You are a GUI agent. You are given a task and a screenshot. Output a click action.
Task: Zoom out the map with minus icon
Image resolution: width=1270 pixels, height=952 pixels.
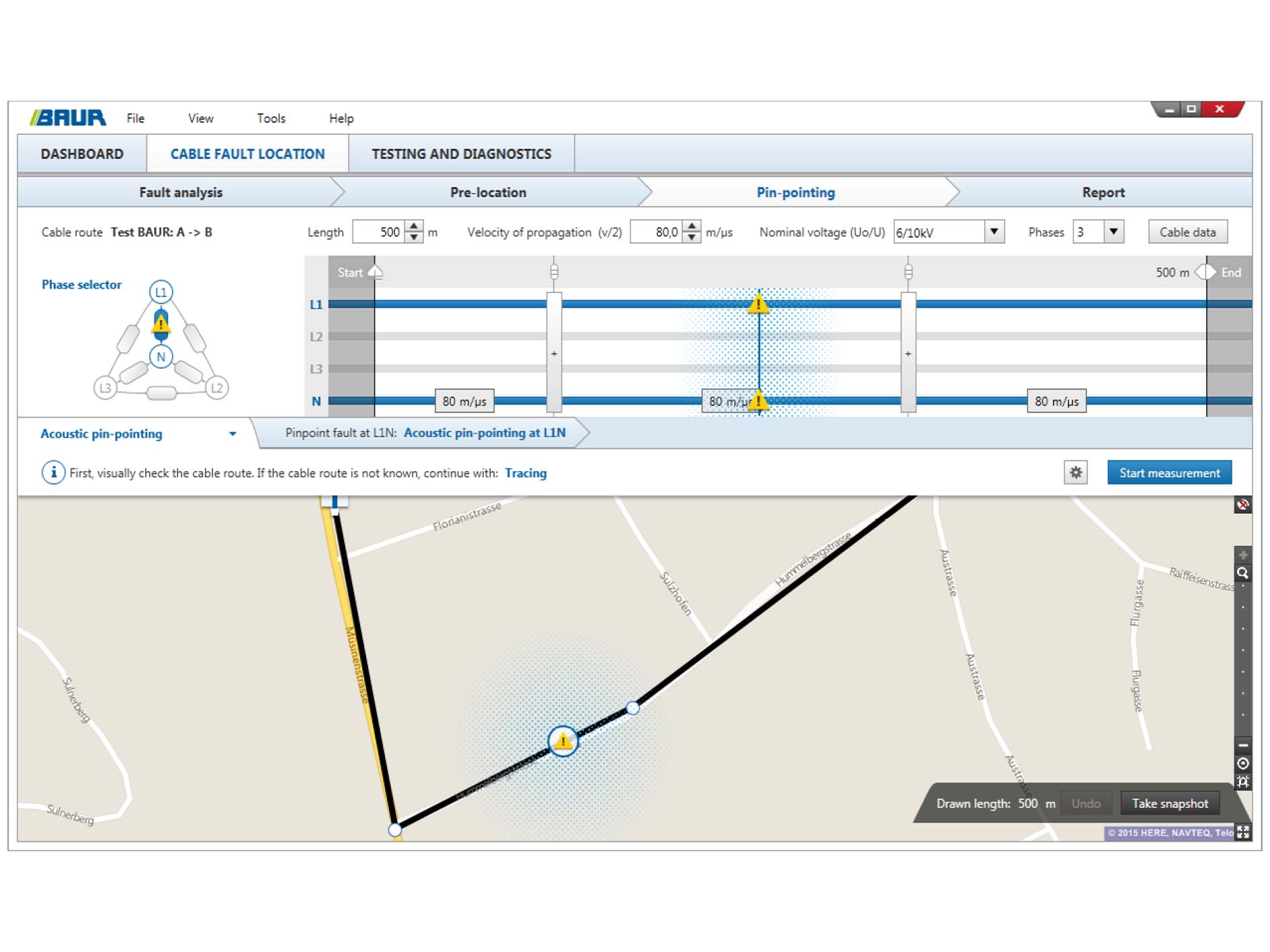coord(1242,745)
